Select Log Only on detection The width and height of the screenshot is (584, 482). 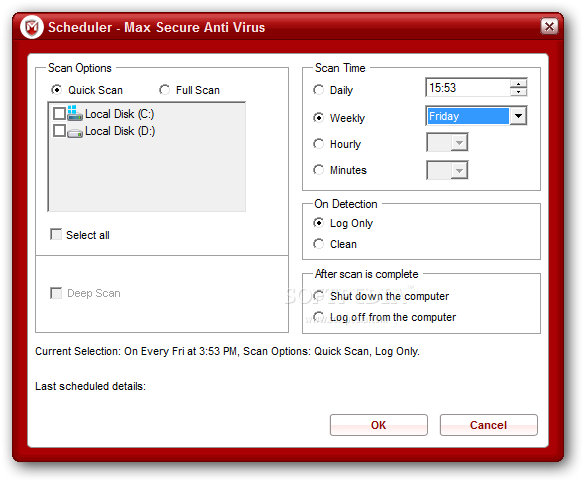[318, 223]
